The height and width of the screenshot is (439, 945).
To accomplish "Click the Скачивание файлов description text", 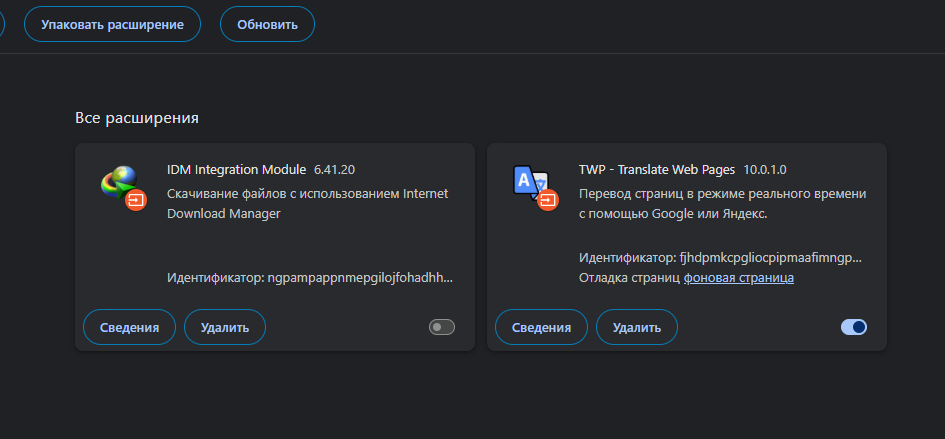I will coord(307,204).
